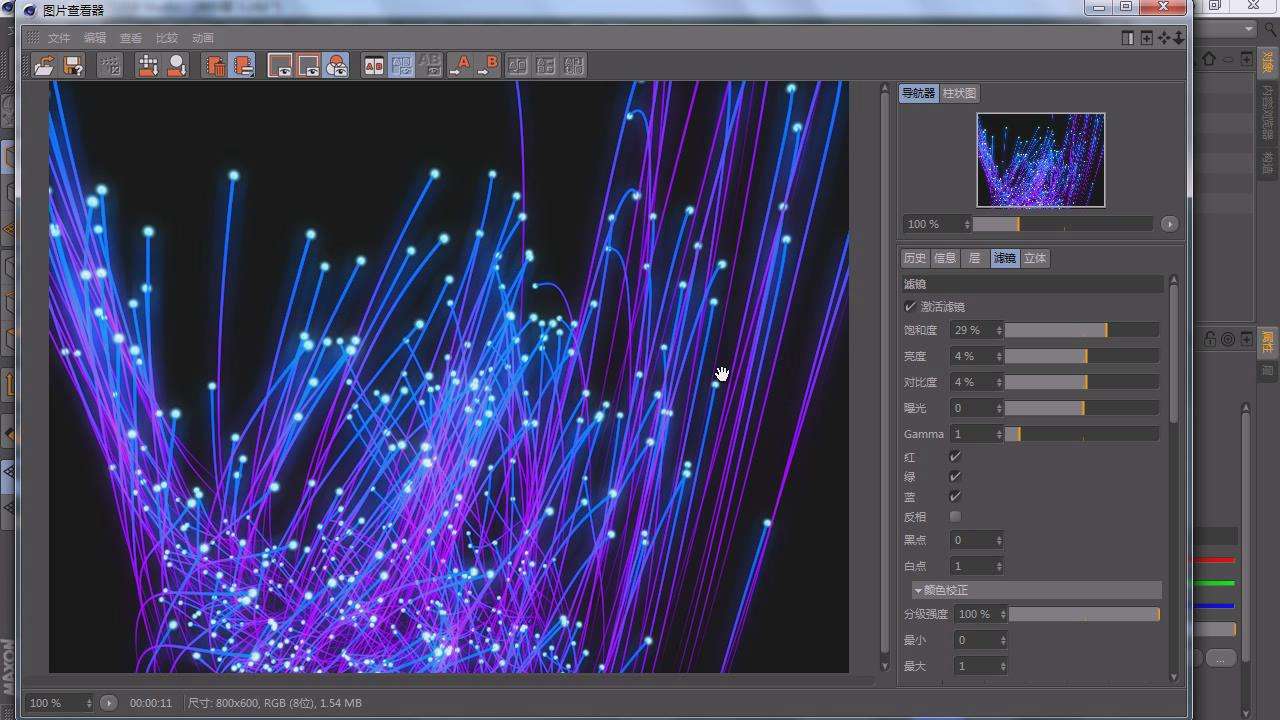Open the bottom-left zoom percentage dropdown
The height and width of the screenshot is (720, 1280).
(88, 702)
